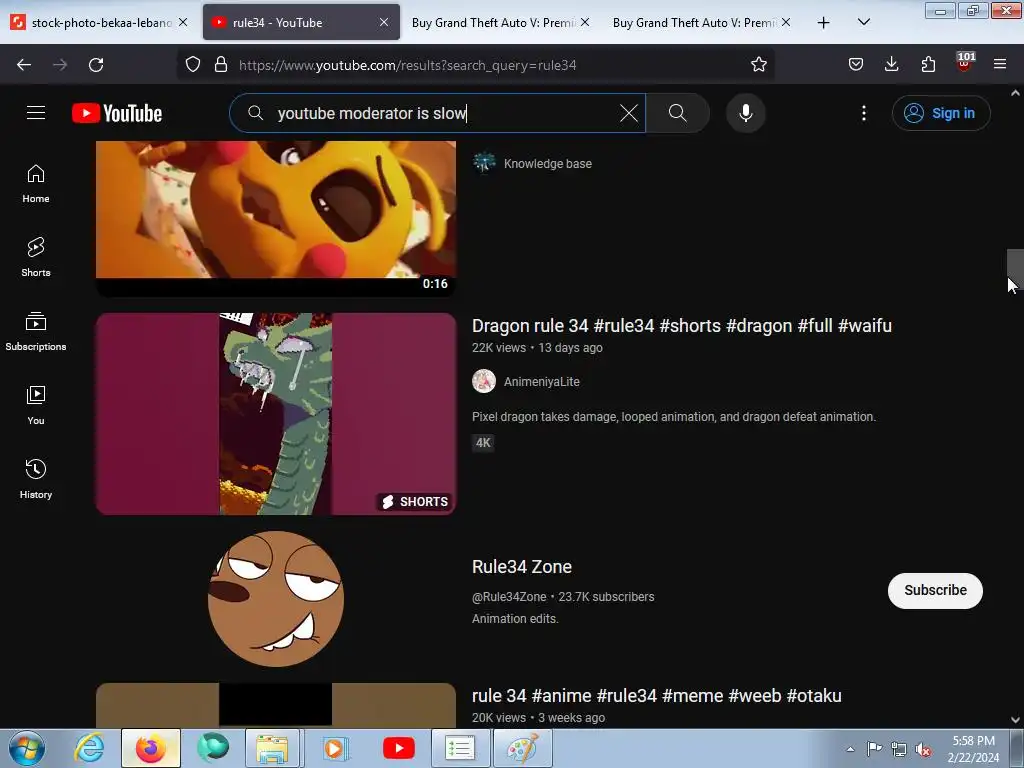The image size is (1024, 768).
Task: Open a new browser tab
Action: [x=824, y=23]
